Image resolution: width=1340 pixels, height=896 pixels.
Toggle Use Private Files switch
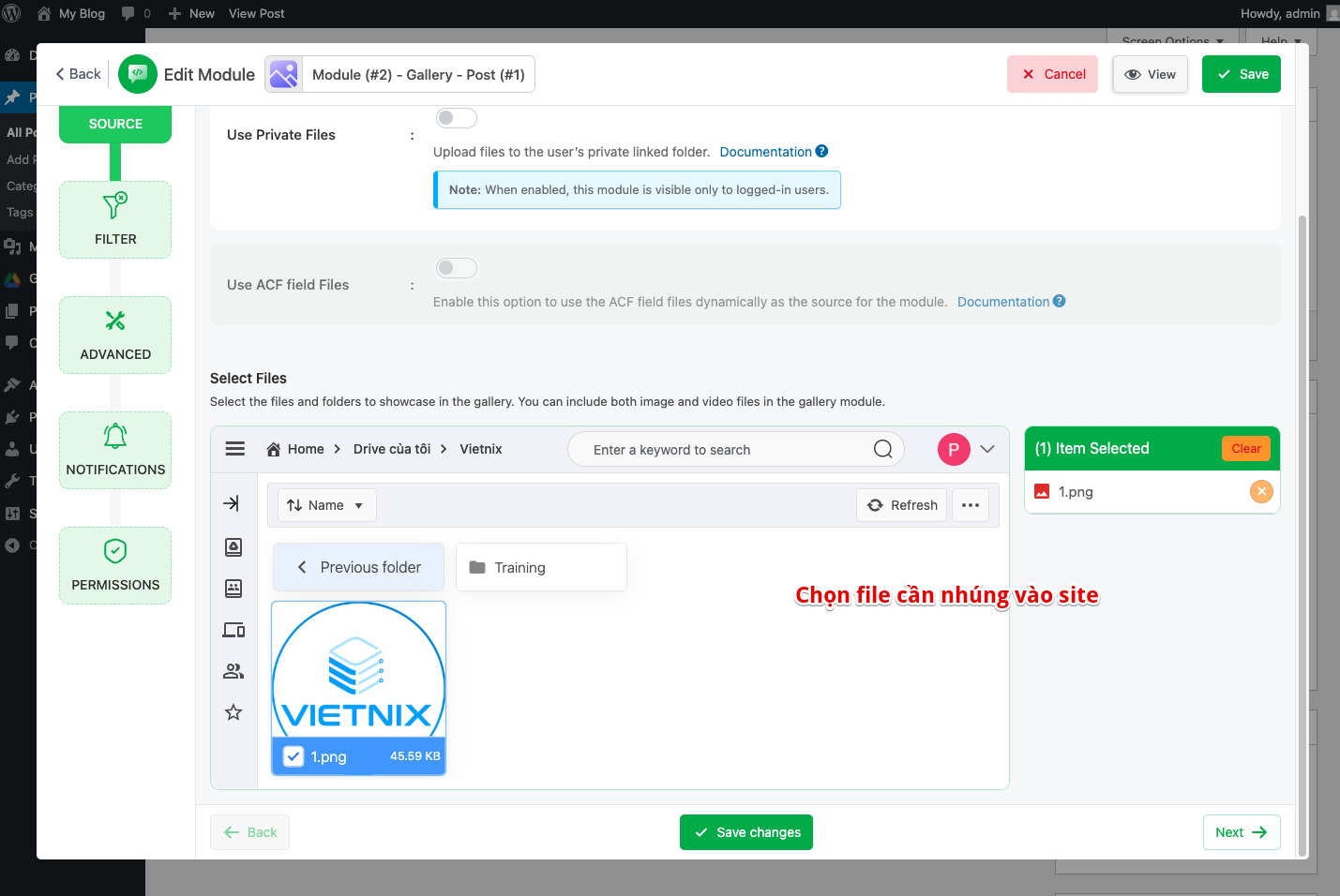point(457,118)
